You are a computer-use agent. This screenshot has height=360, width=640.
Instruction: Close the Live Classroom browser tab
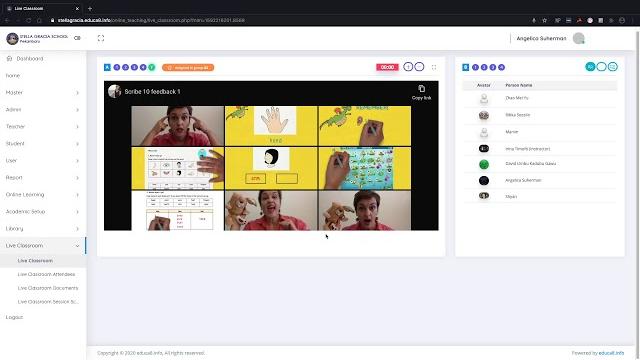pyautogui.click(x=77, y=8)
